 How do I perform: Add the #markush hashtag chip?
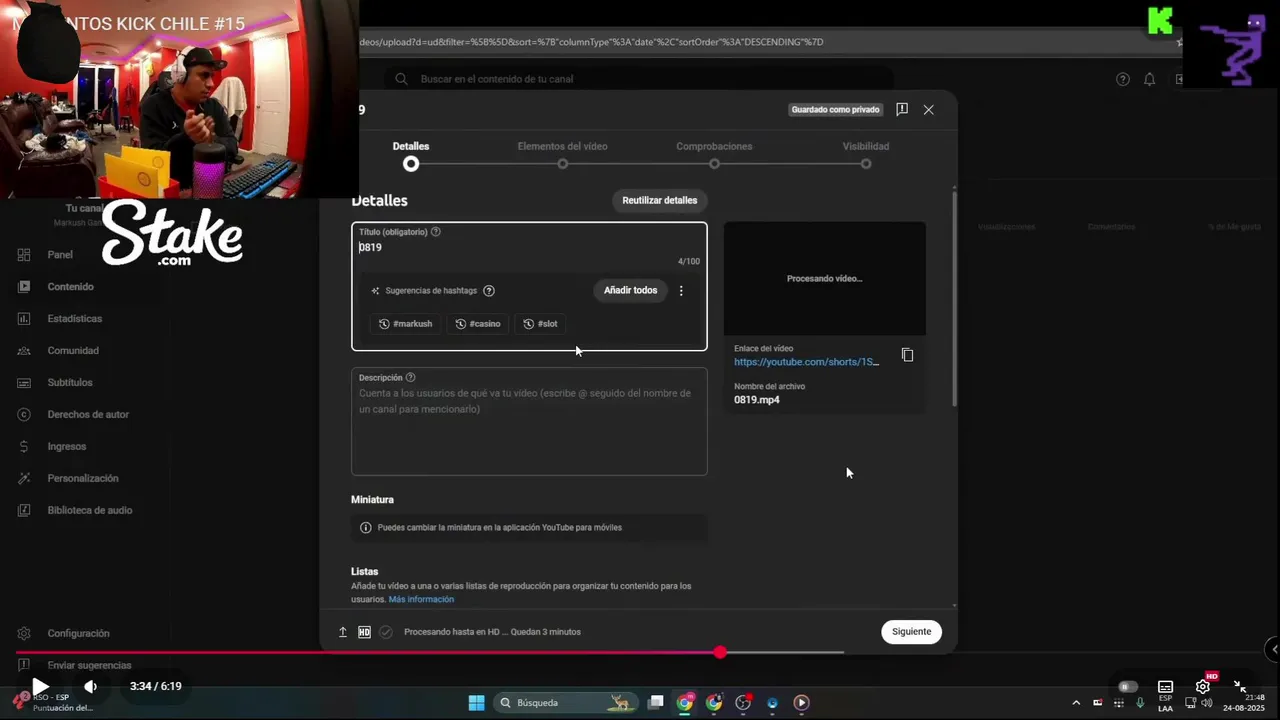click(x=406, y=324)
